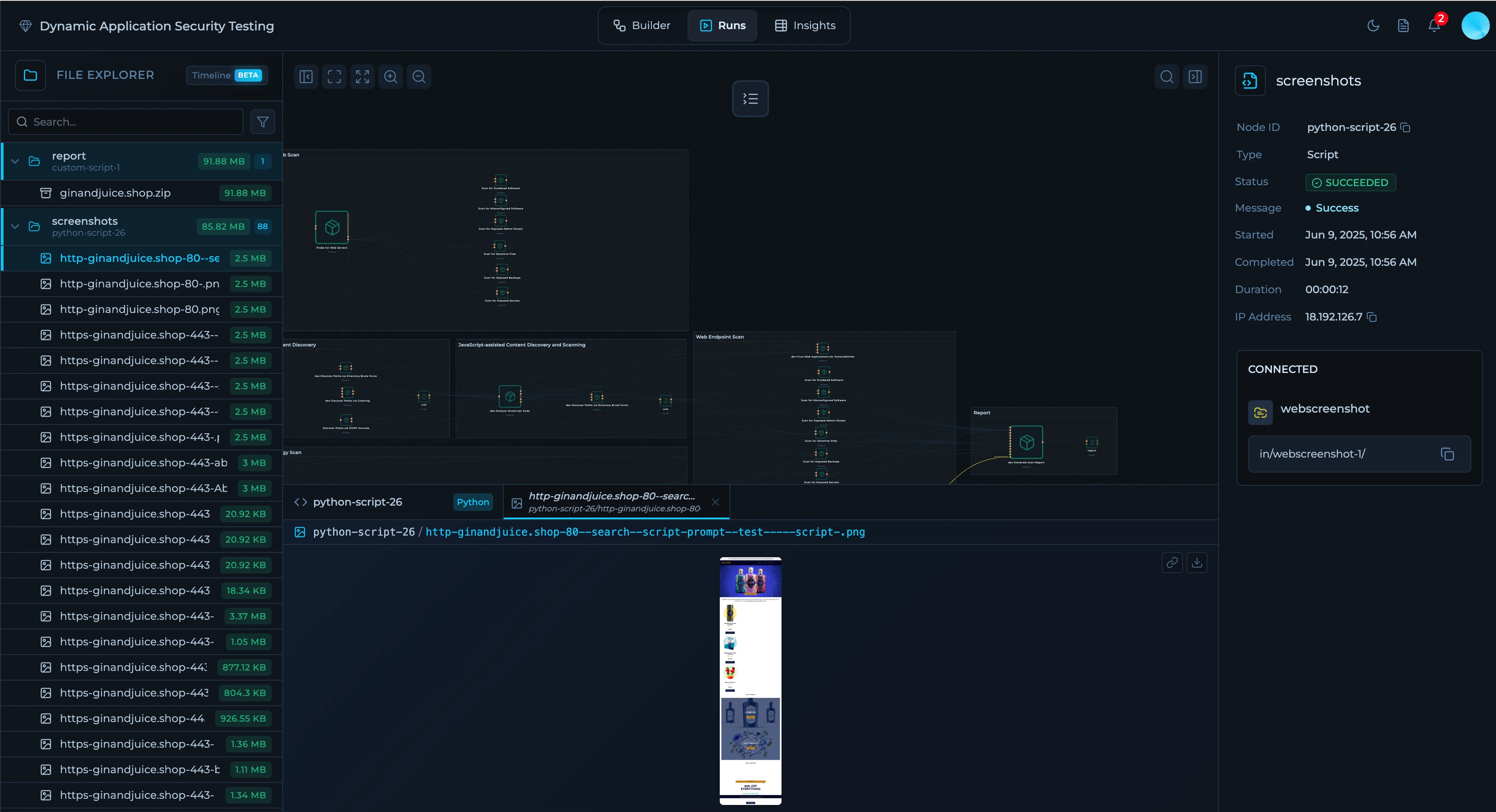The image size is (1496, 812).
Task: Open the file explorer filter options
Action: point(262,122)
